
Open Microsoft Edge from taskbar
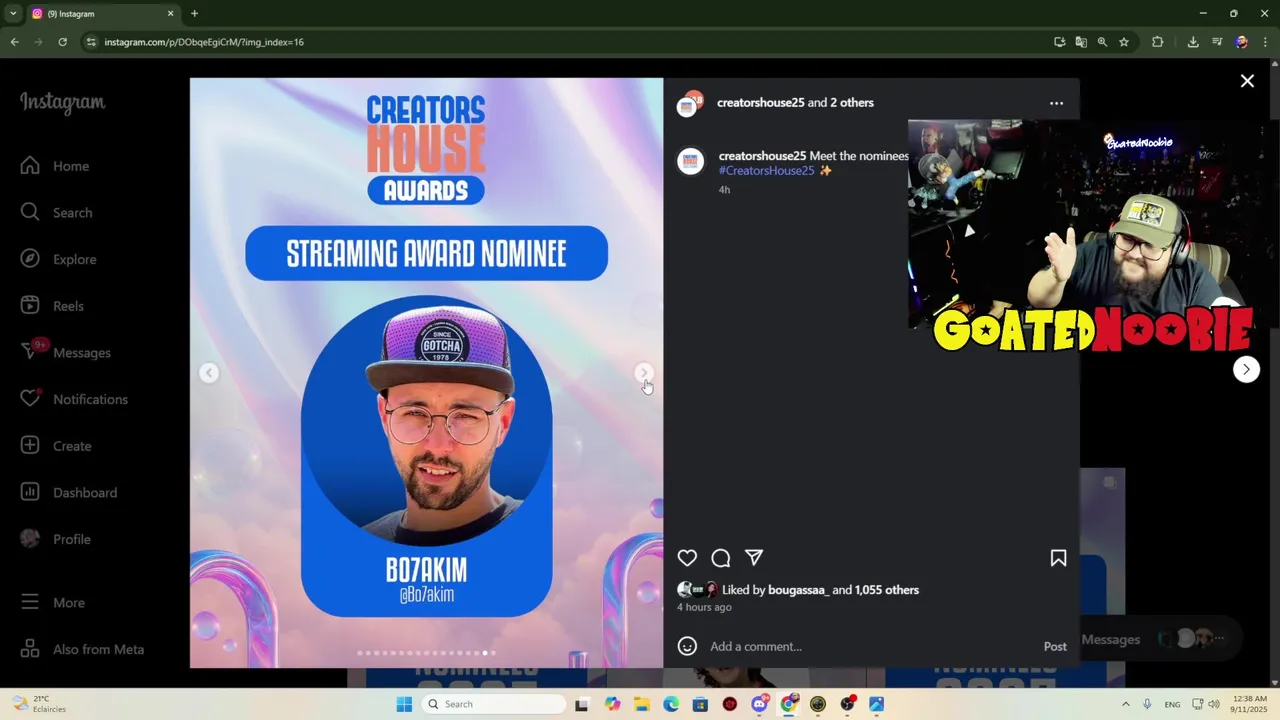[671, 704]
